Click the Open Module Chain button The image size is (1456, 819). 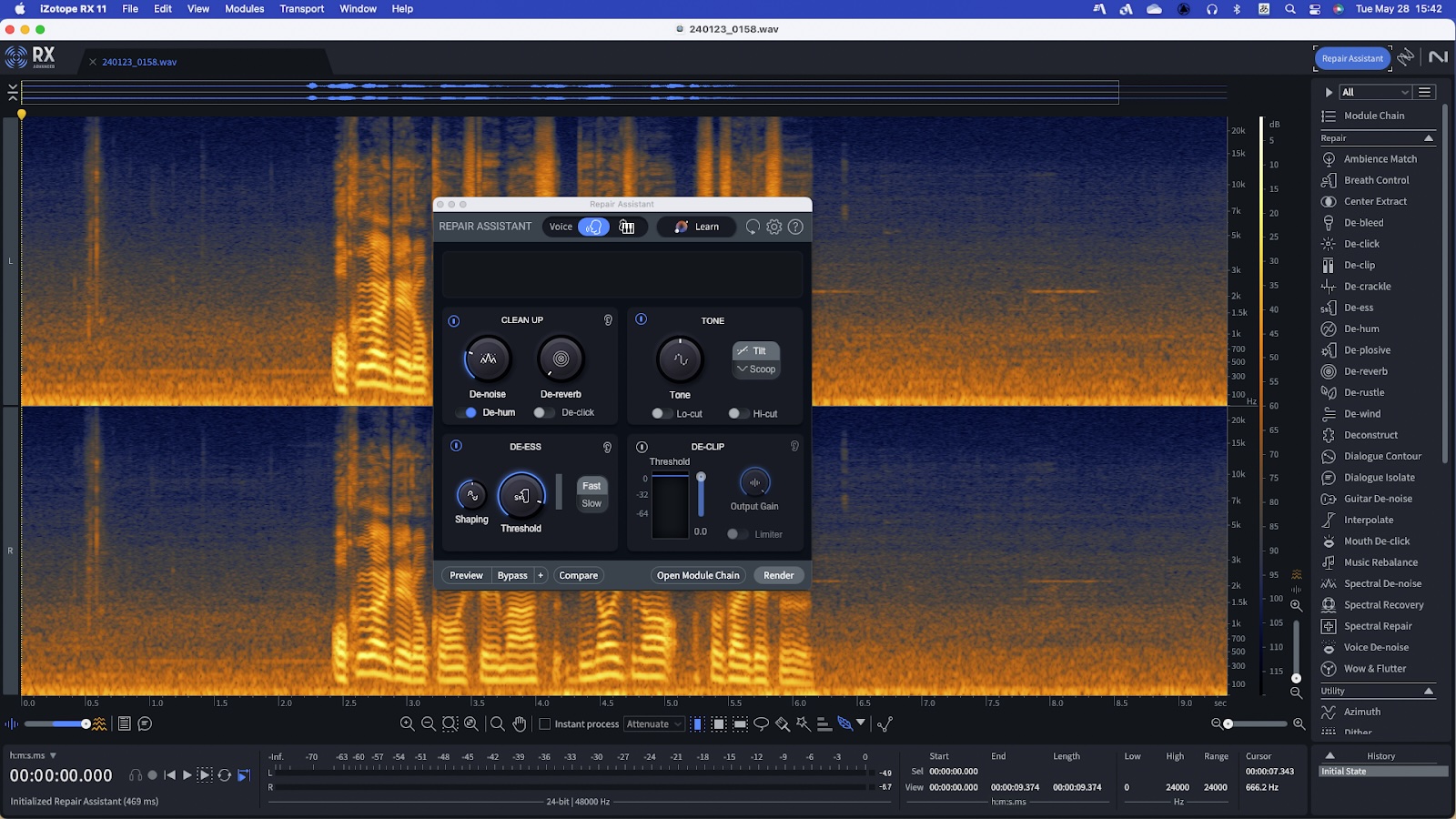pos(698,575)
